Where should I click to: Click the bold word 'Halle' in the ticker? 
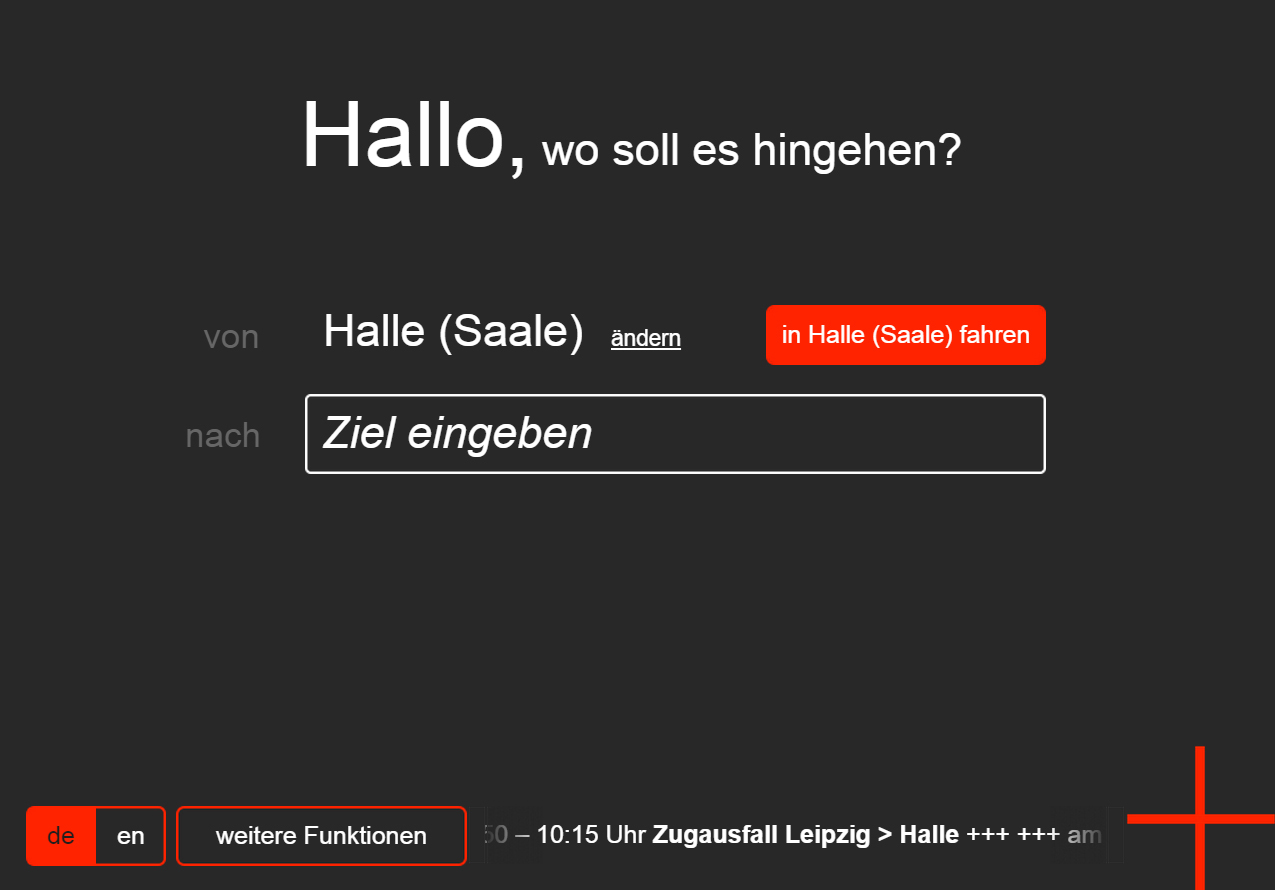pos(929,835)
